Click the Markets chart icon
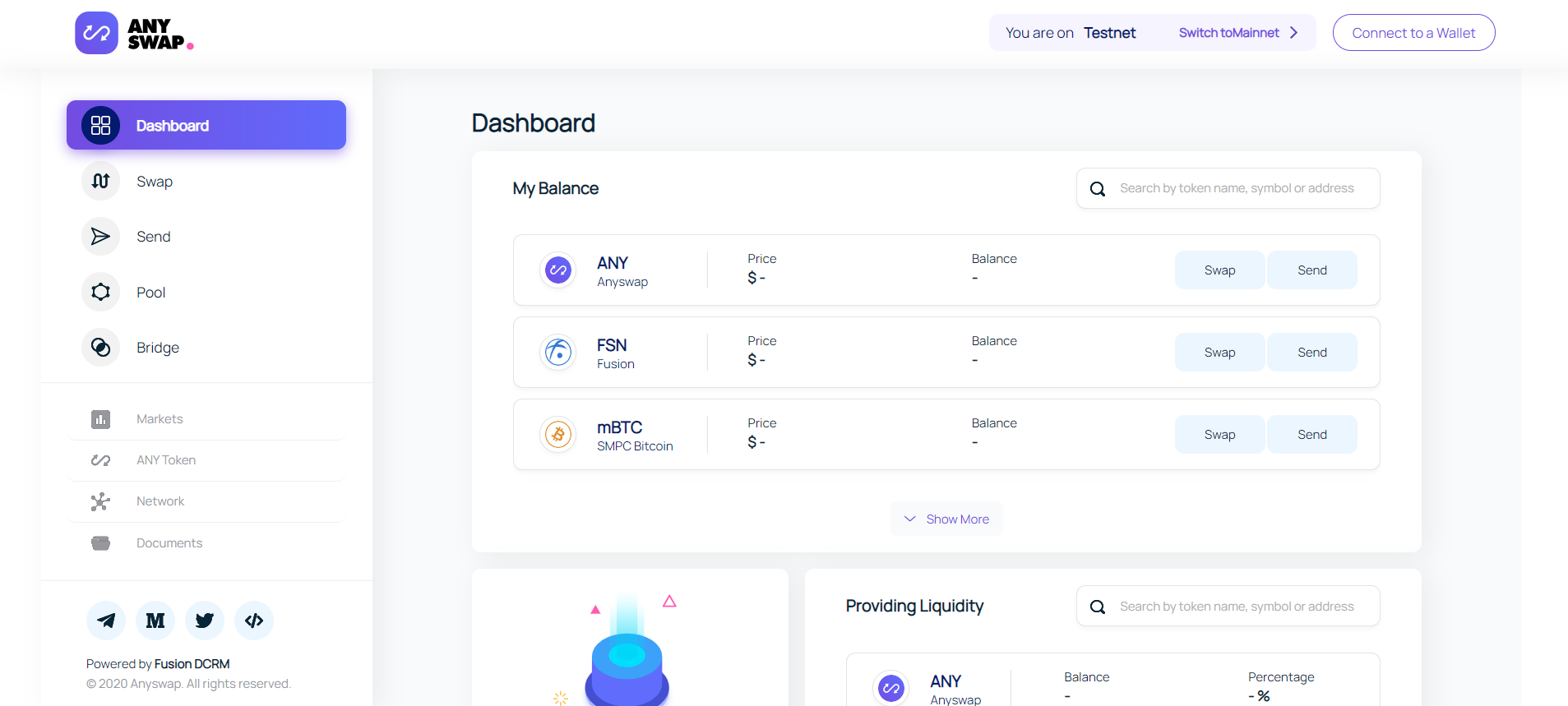 point(100,419)
